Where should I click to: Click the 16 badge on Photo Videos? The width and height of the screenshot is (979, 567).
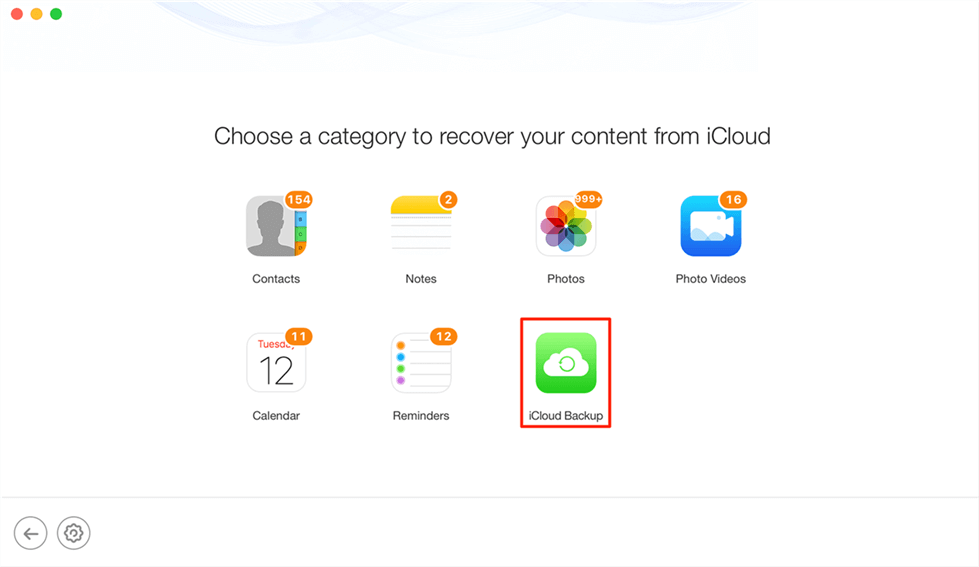point(733,200)
